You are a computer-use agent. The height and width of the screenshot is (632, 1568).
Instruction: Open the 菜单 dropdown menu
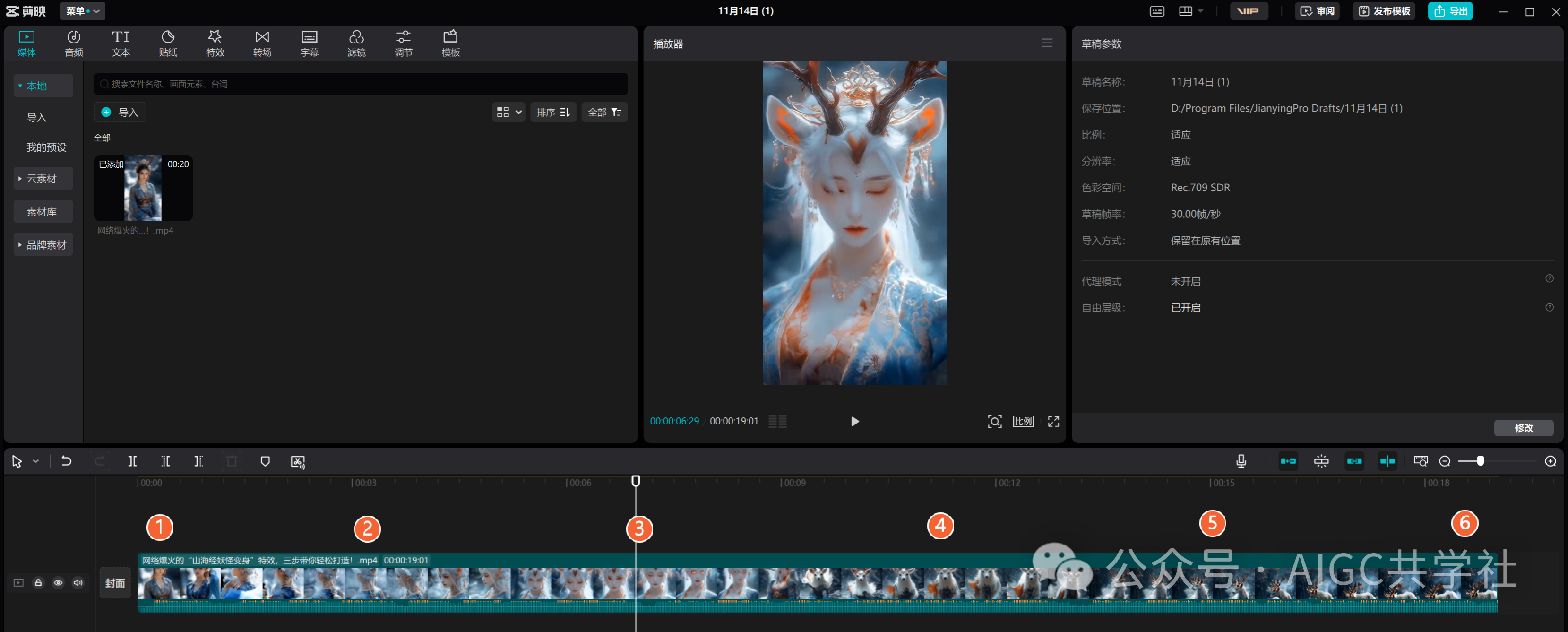point(82,11)
